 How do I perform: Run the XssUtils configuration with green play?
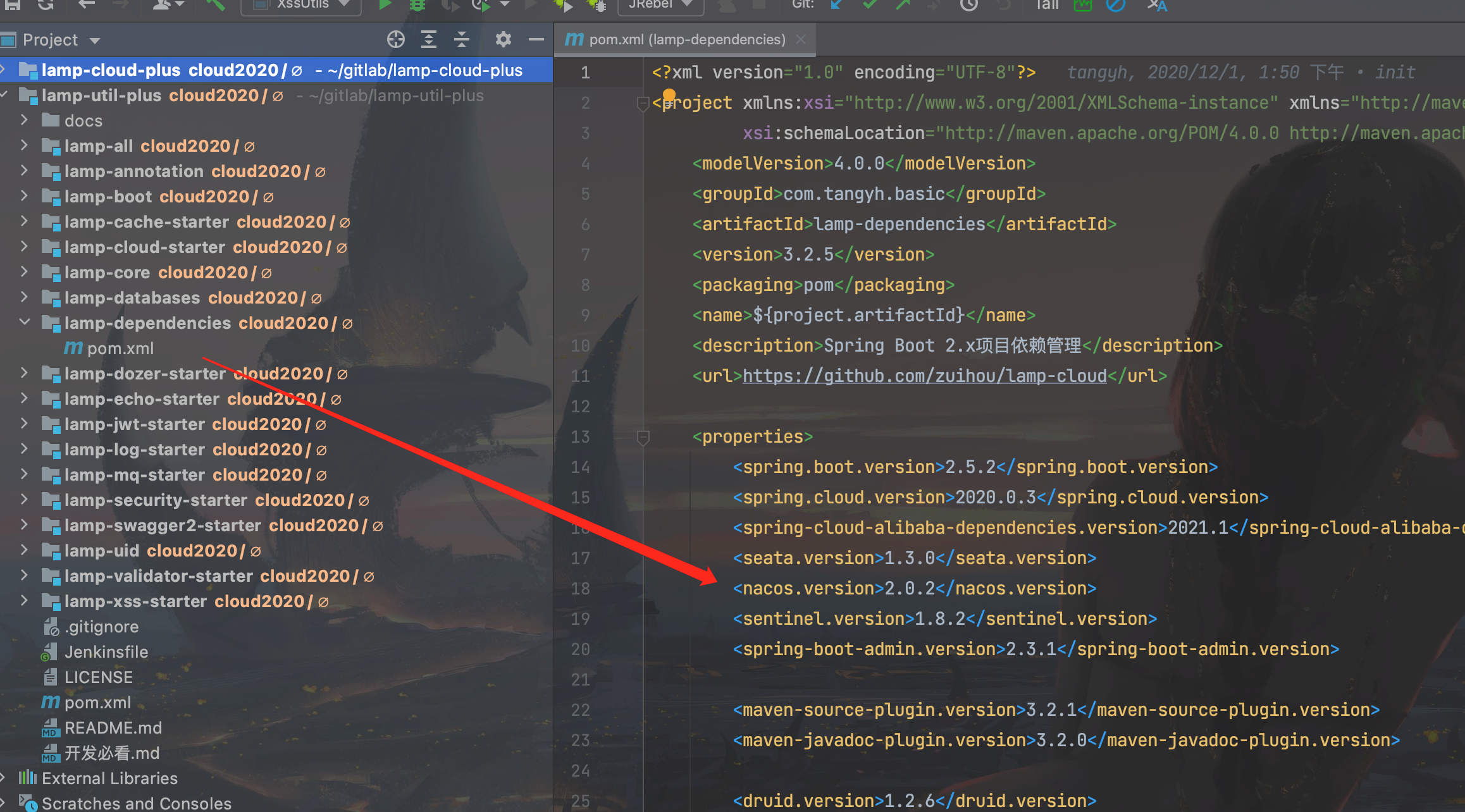[x=385, y=5]
